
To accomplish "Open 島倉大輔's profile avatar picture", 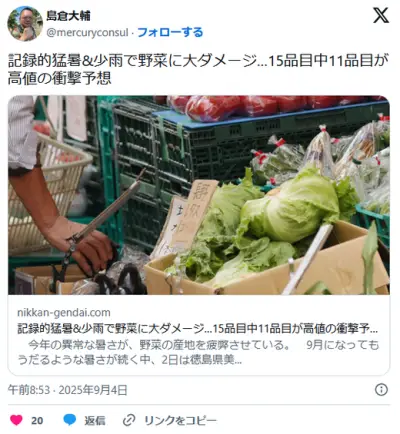I will [x=25, y=23].
